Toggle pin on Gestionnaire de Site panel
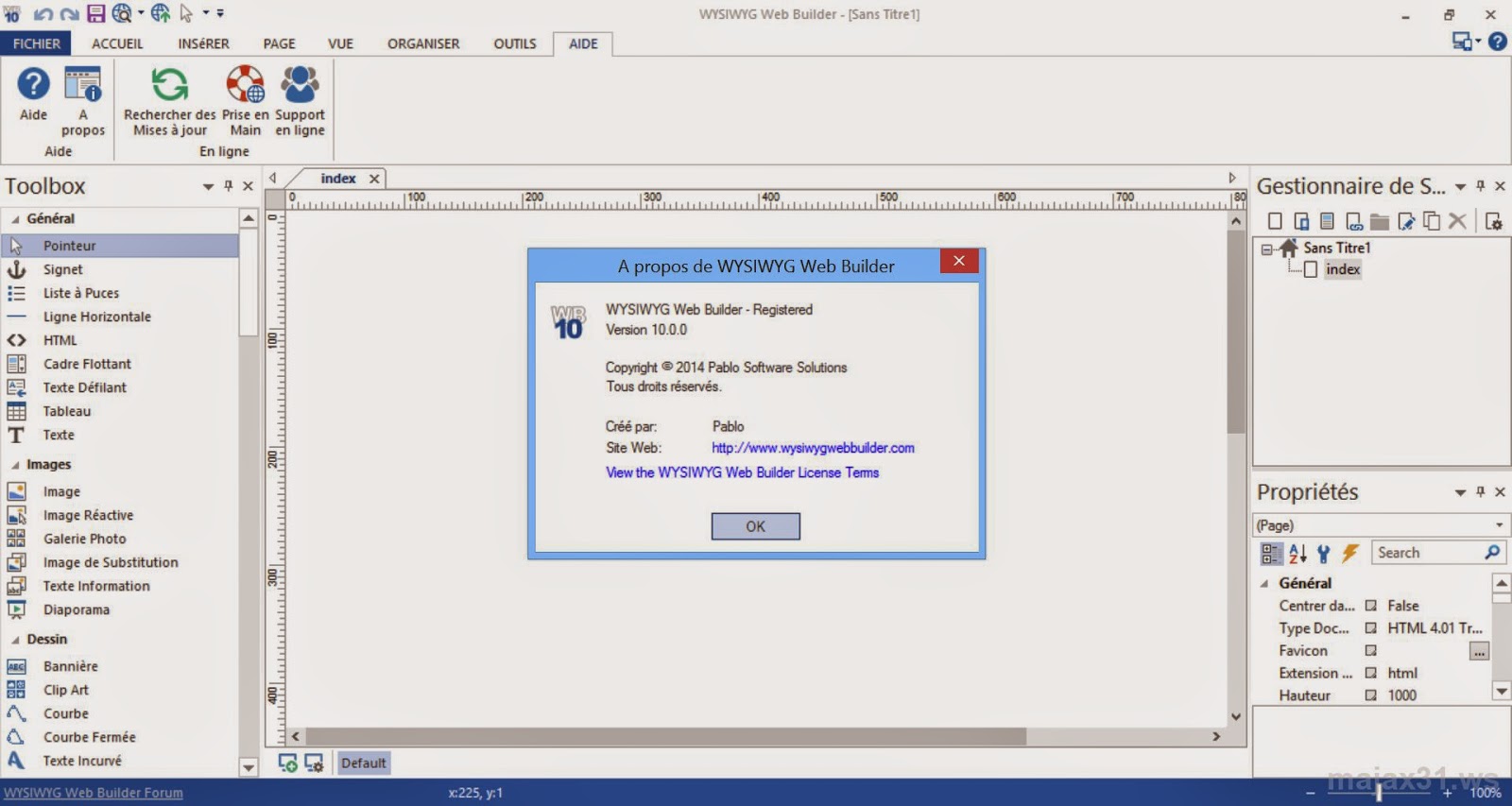This screenshot has width=1512, height=806. click(1480, 186)
